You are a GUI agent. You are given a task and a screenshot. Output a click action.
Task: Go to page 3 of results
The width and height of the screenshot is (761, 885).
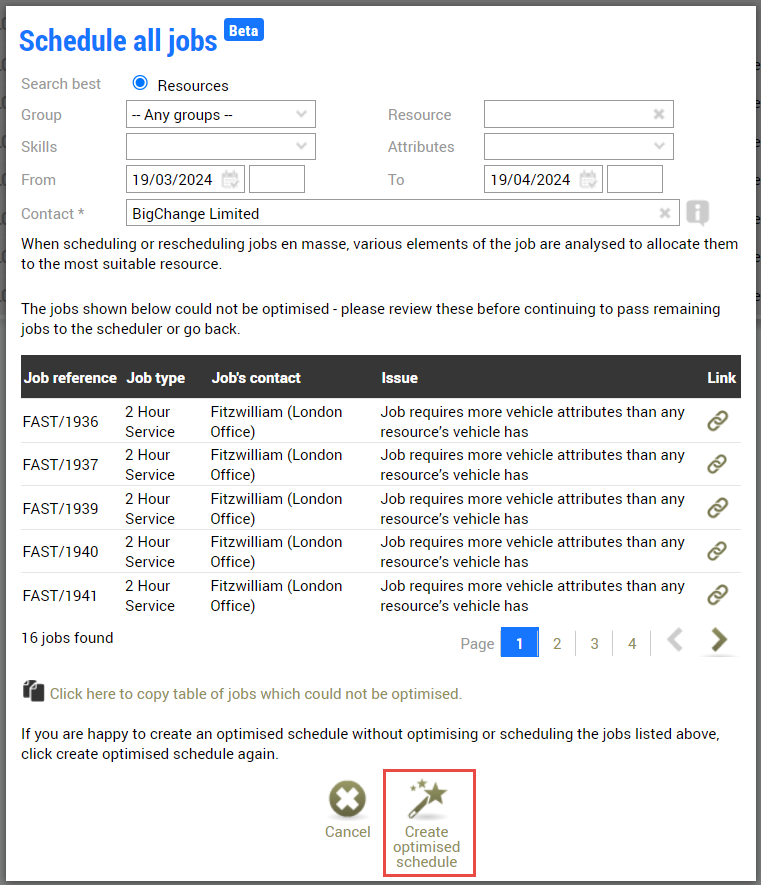594,643
